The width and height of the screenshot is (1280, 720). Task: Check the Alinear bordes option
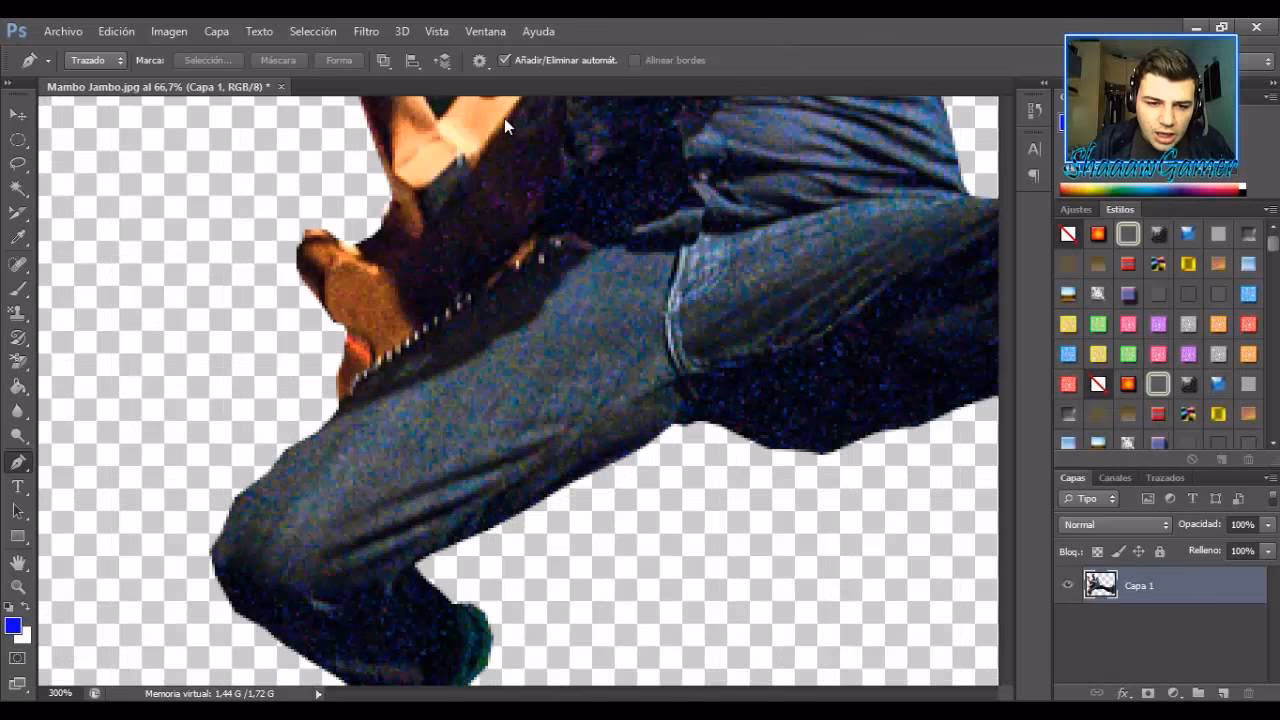pos(637,60)
